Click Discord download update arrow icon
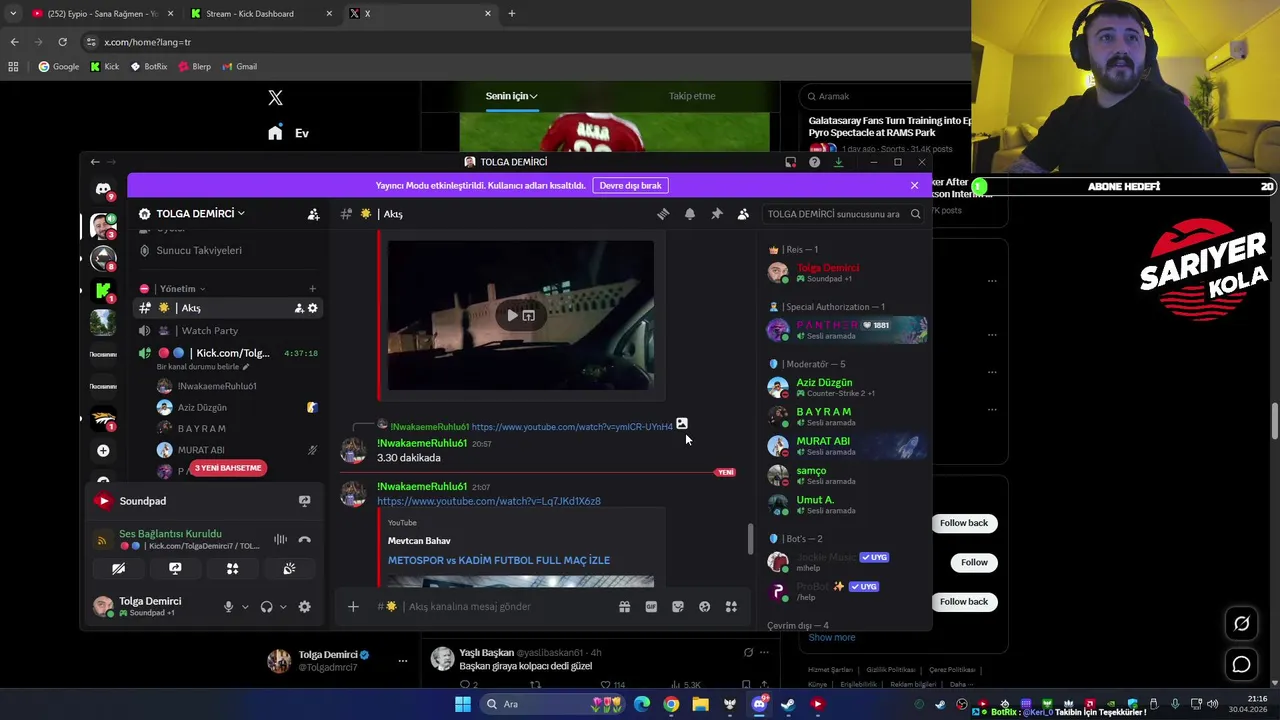Viewport: 1280px width, 720px height. pyautogui.click(x=838, y=162)
